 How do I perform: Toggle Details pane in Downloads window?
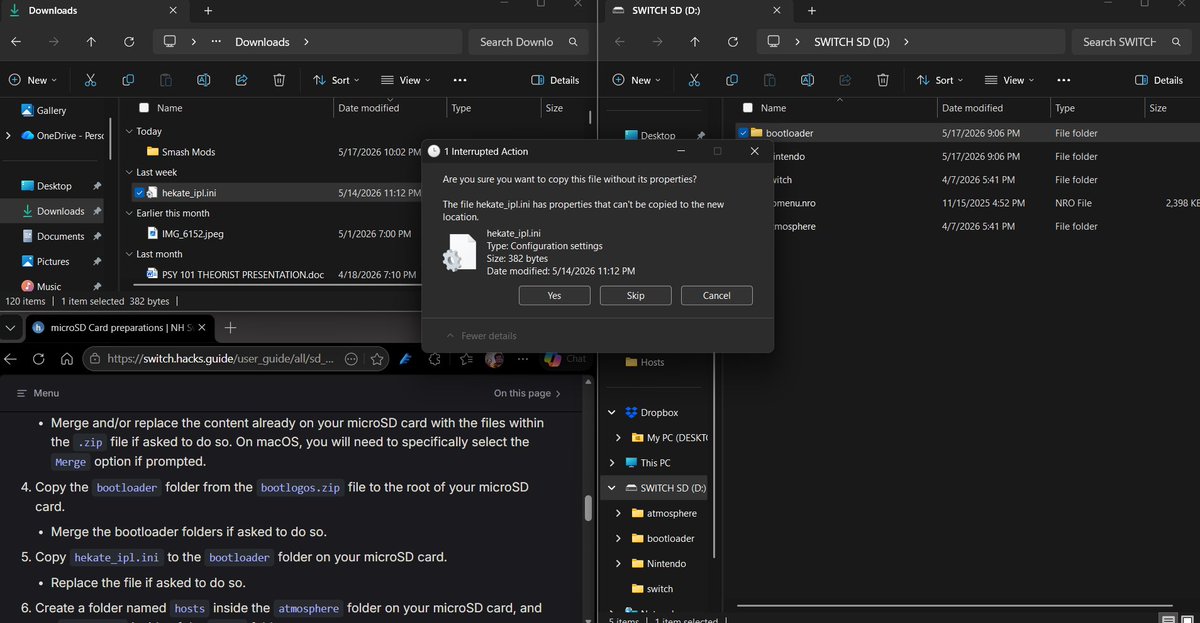pyautogui.click(x=555, y=80)
